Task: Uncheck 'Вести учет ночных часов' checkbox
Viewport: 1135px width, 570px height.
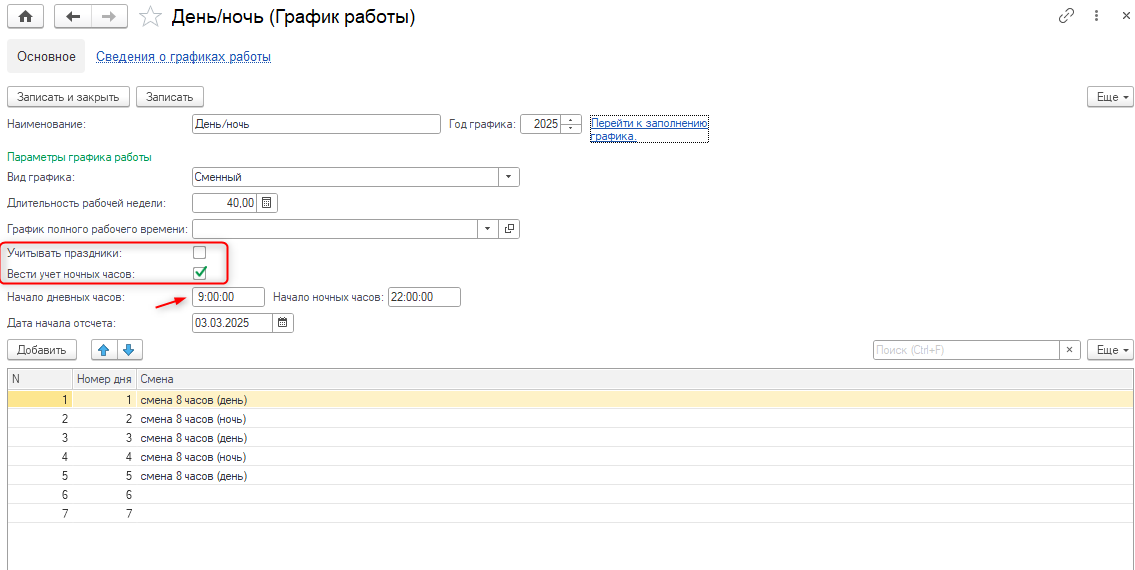Action: pos(200,273)
